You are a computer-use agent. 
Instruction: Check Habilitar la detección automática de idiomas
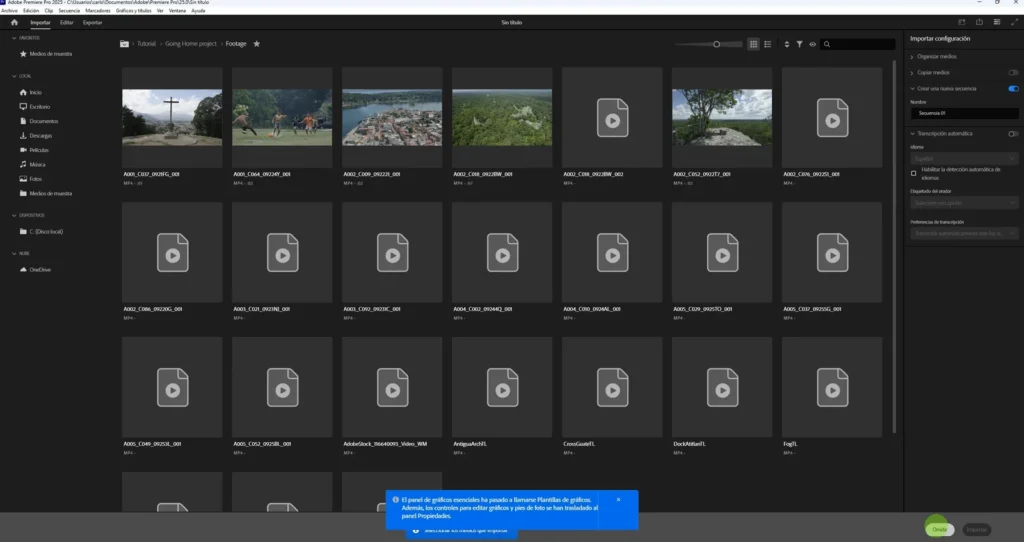click(x=914, y=173)
